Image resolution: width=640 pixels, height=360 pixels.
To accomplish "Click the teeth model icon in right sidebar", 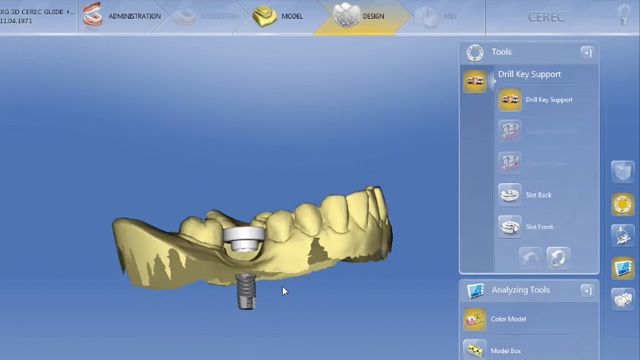I will point(622,299).
